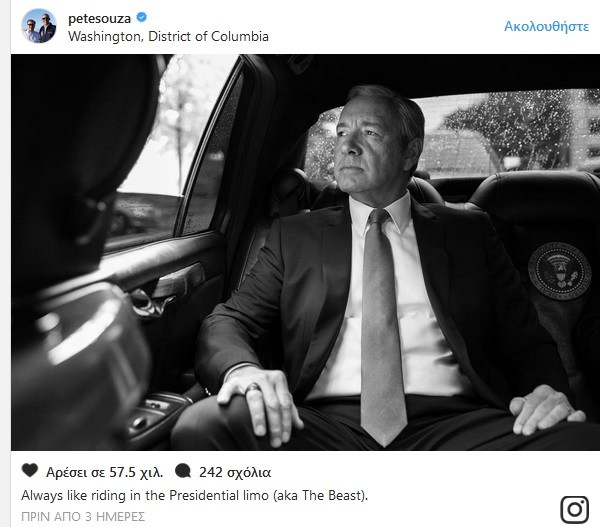600x527 pixels.
Task: Open Washington, District of Columbia location
Action: [x=168, y=36]
